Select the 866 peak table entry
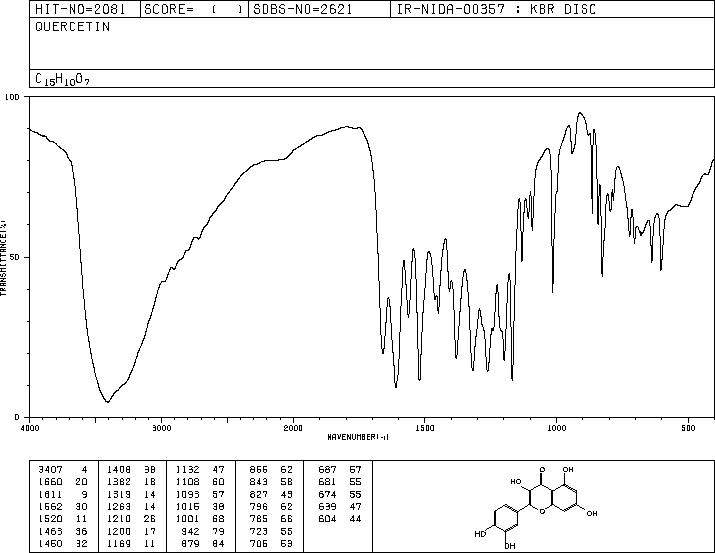This screenshot has width=715, height=553. [x=271, y=470]
